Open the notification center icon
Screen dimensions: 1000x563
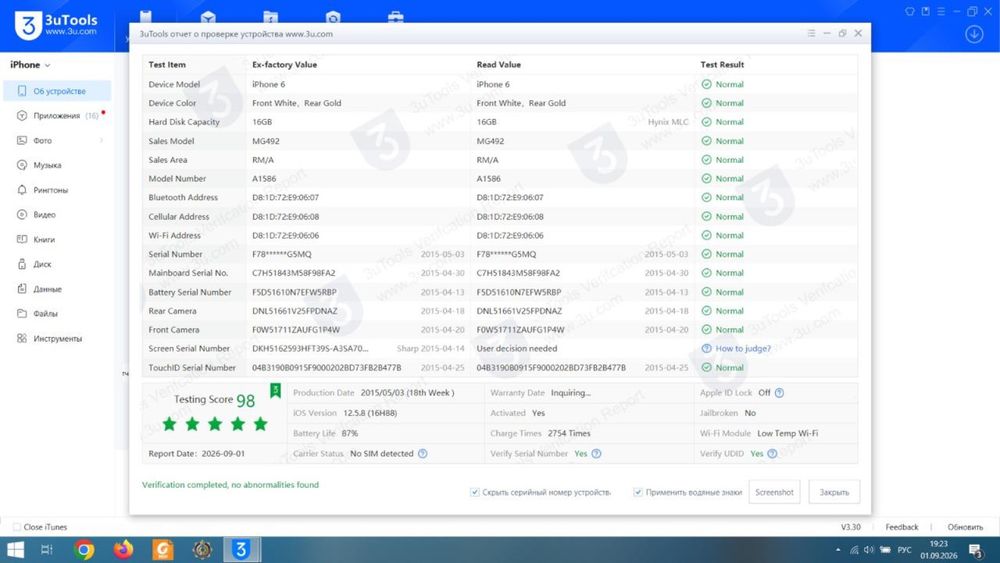point(976,550)
